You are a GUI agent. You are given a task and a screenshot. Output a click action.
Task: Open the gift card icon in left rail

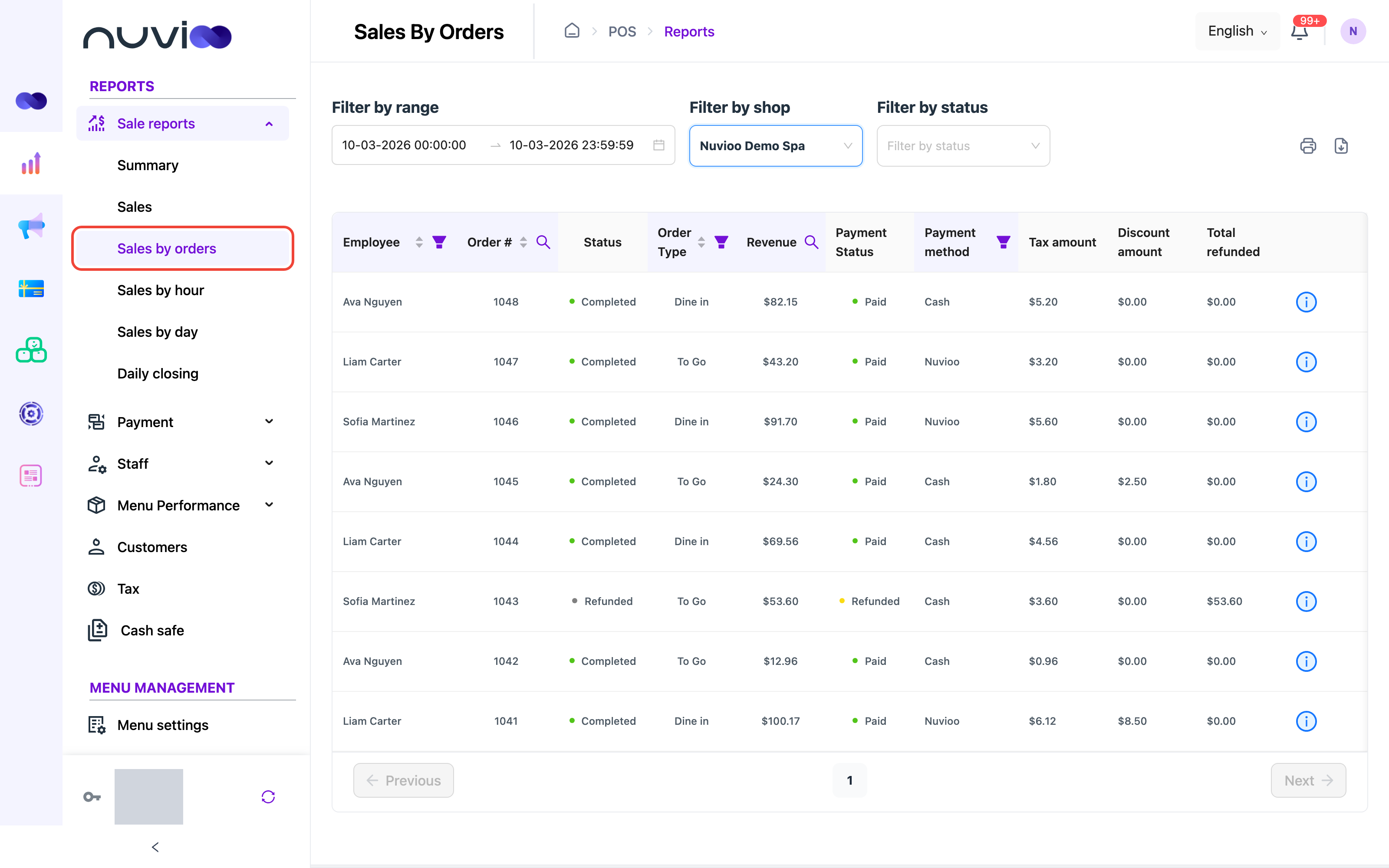point(31,289)
